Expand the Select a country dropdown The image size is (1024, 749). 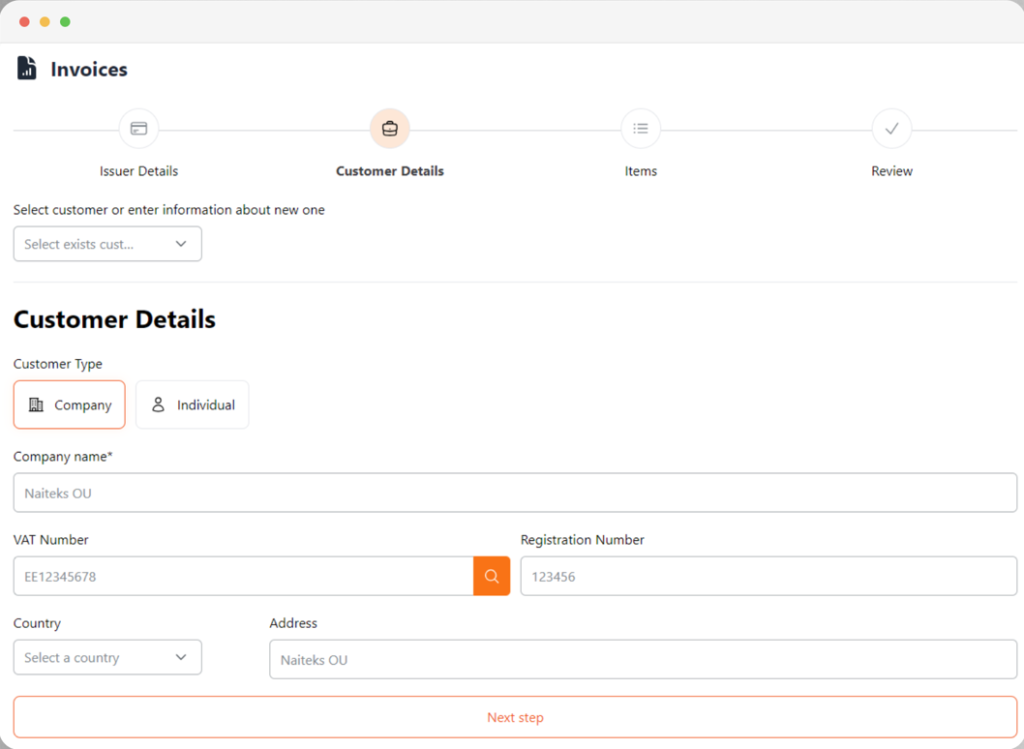107,658
